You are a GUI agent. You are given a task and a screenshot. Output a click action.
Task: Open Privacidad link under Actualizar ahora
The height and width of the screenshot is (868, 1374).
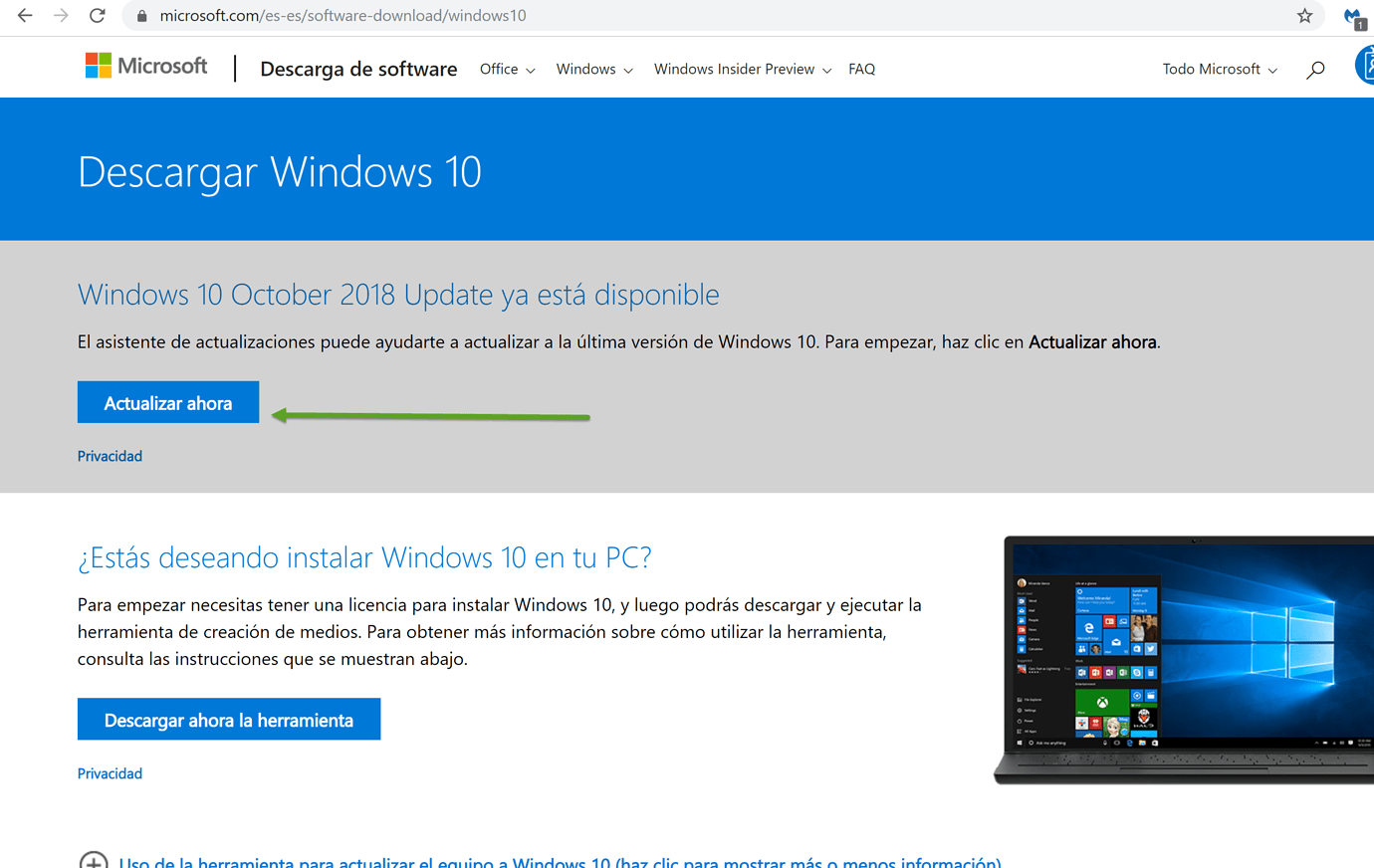click(110, 456)
